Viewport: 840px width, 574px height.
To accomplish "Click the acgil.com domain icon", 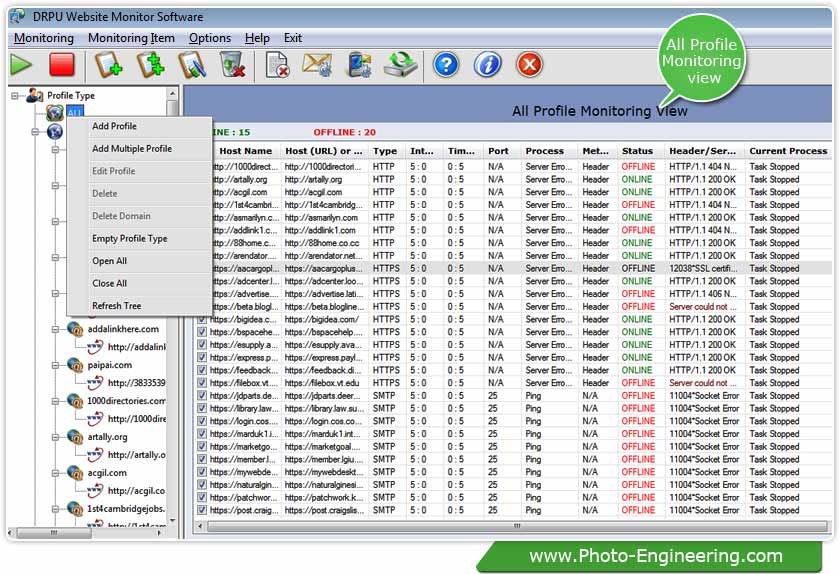I will point(75,472).
